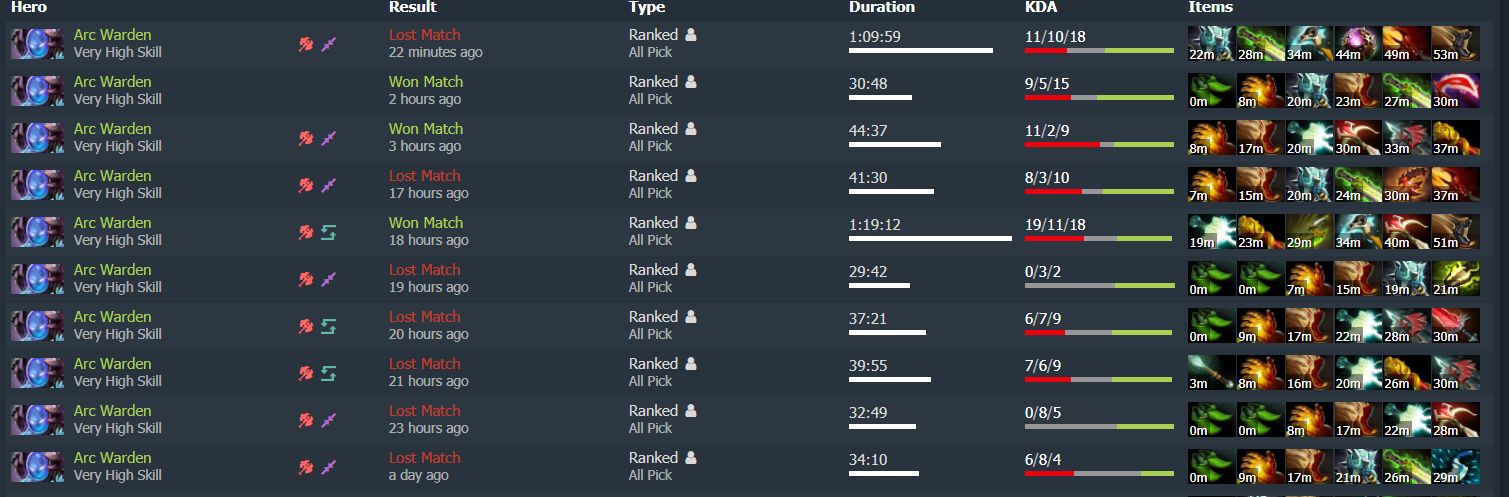Viewport: 1509px width, 497px height.
Task: Click the duration bar under 1:19:12
Action: (930, 238)
